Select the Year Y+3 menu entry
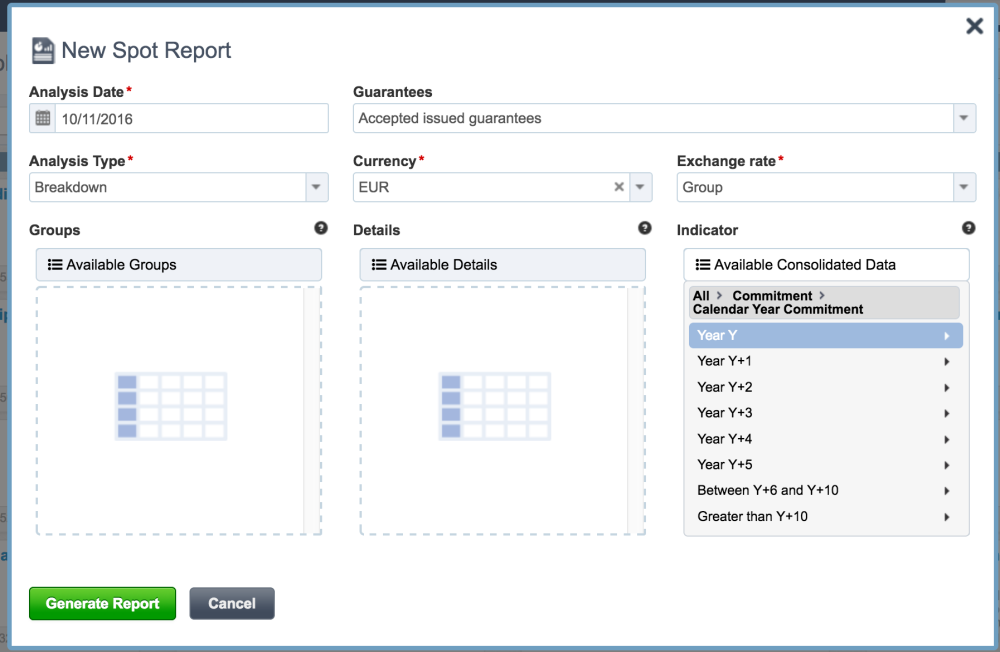Screen dimensions: 1000x652 826,413
